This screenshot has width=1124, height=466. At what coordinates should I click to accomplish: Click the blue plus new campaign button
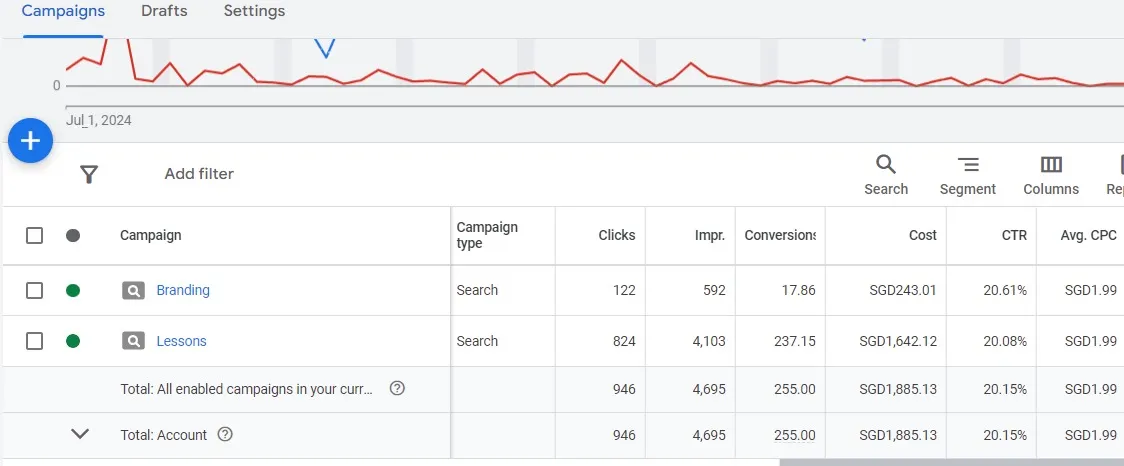coord(30,141)
